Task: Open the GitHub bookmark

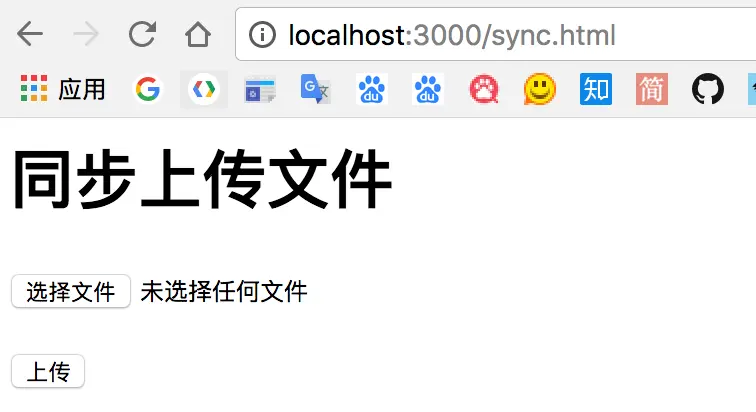Action: (708, 89)
